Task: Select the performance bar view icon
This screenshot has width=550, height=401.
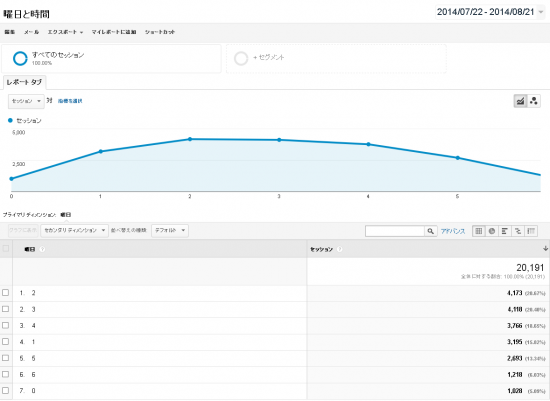Action: click(505, 231)
